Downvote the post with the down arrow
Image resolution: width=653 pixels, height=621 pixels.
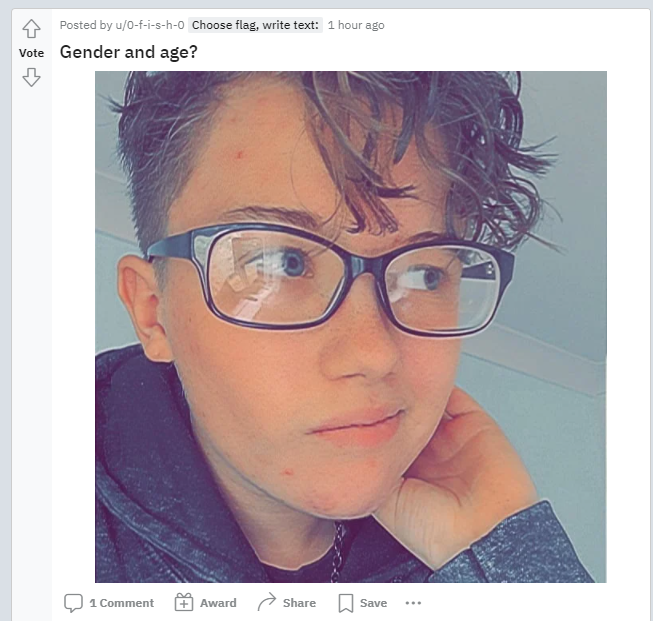click(31, 77)
